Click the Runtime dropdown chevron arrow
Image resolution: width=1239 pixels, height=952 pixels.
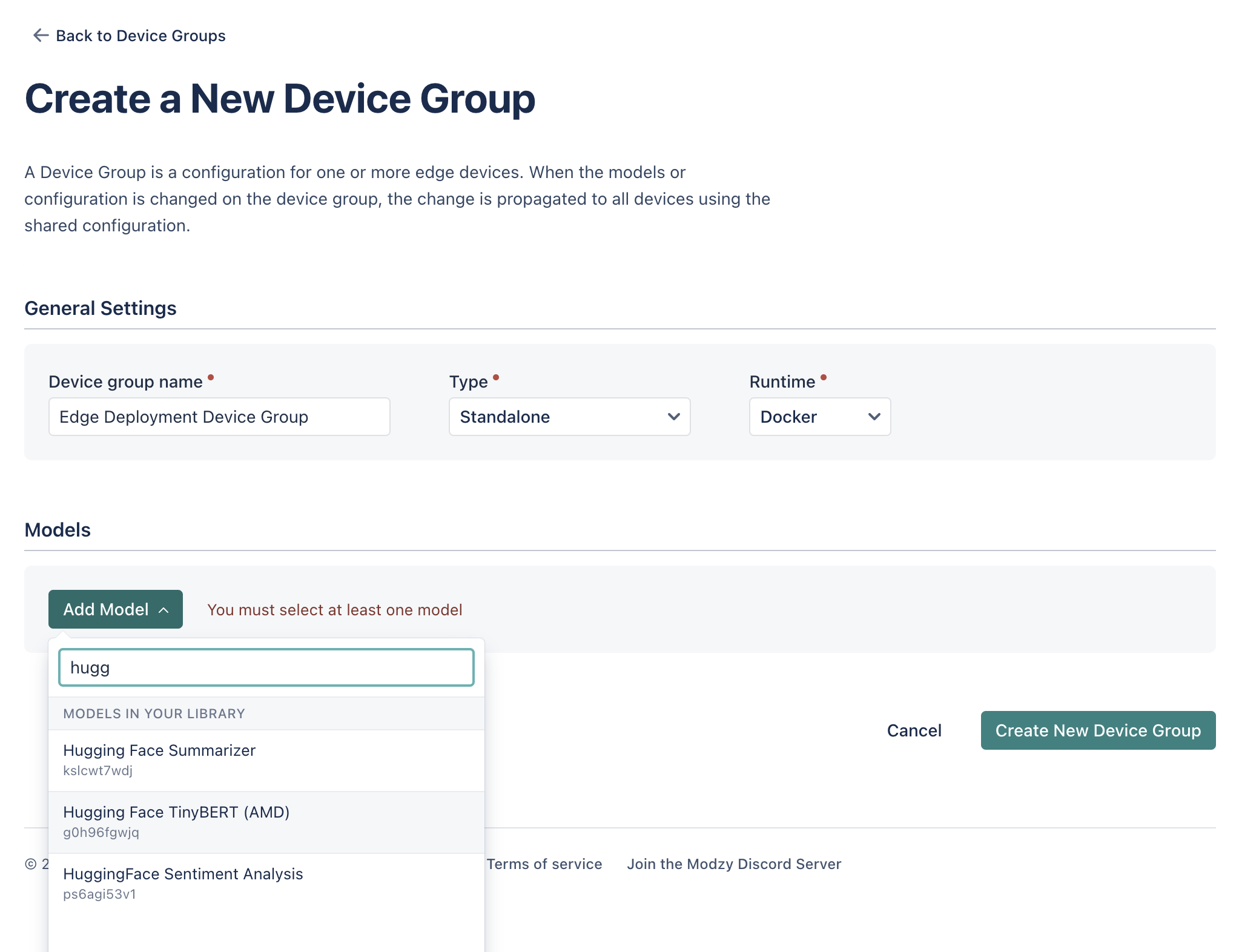pos(874,417)
